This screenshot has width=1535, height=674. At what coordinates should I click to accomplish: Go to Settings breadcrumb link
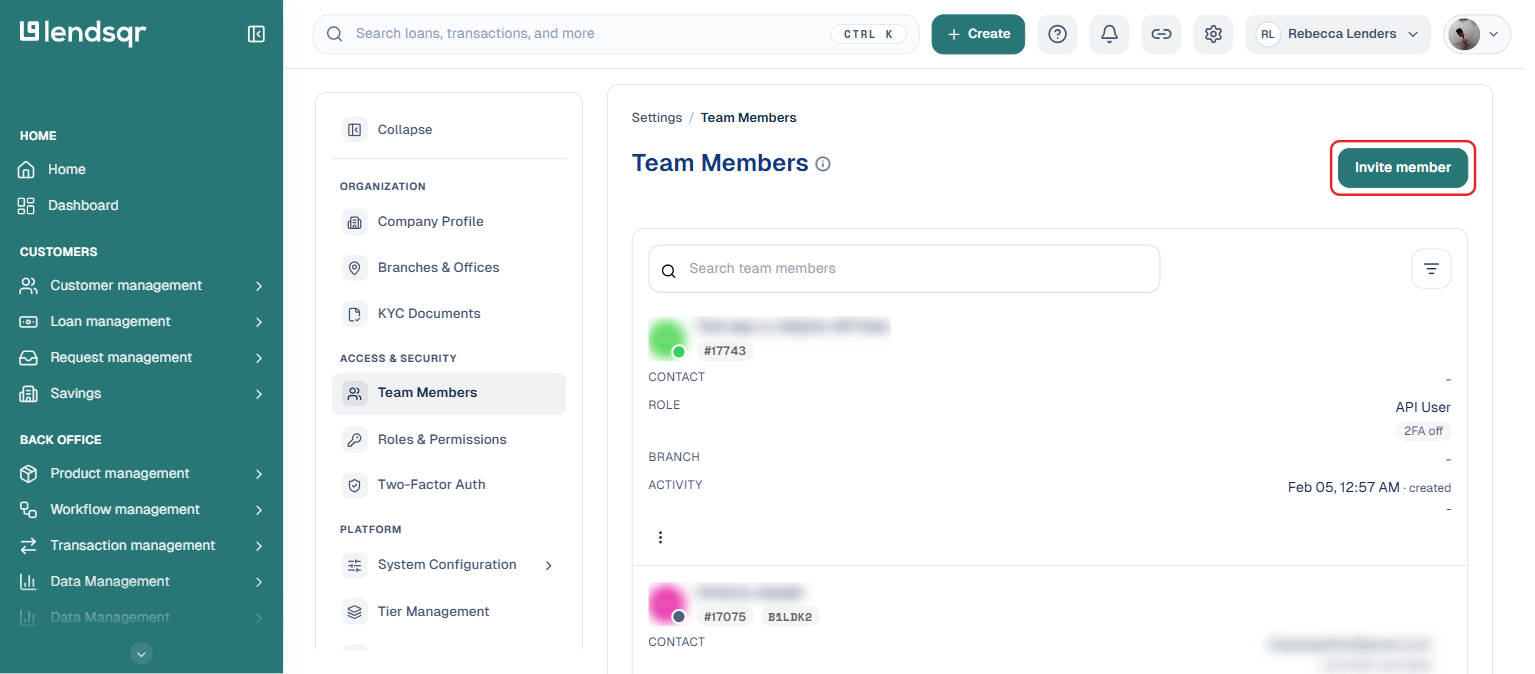(x=657, y=118)
